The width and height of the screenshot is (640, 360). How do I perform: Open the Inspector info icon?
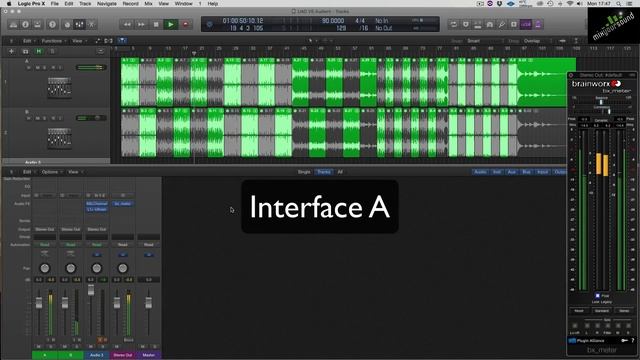click(x=25, y=24)
